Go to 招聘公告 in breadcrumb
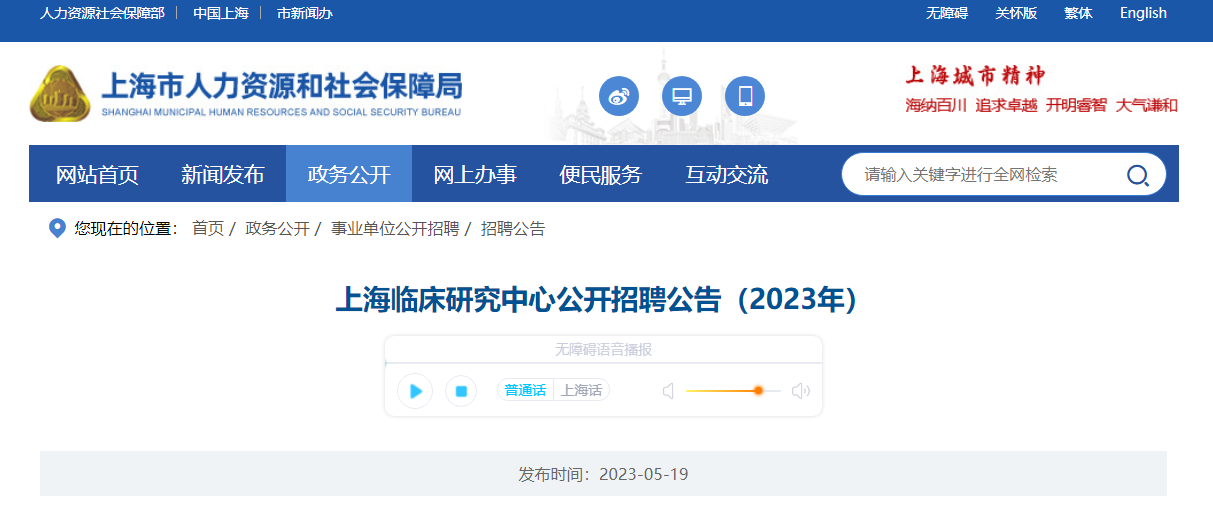Viewport: 1213px width, 507px height. (x=513, y=229)
